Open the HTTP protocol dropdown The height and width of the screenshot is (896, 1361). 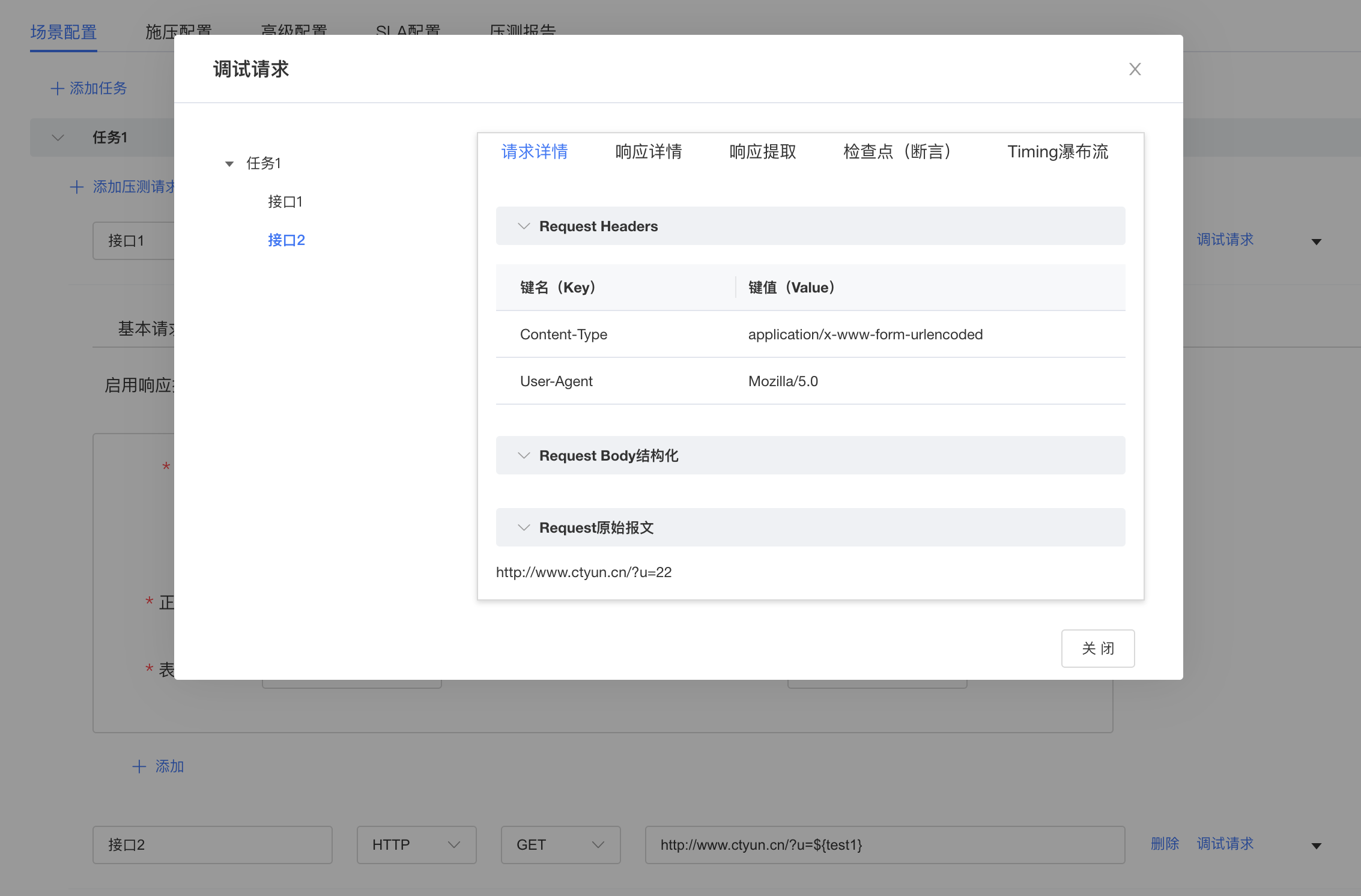point(416,845)
